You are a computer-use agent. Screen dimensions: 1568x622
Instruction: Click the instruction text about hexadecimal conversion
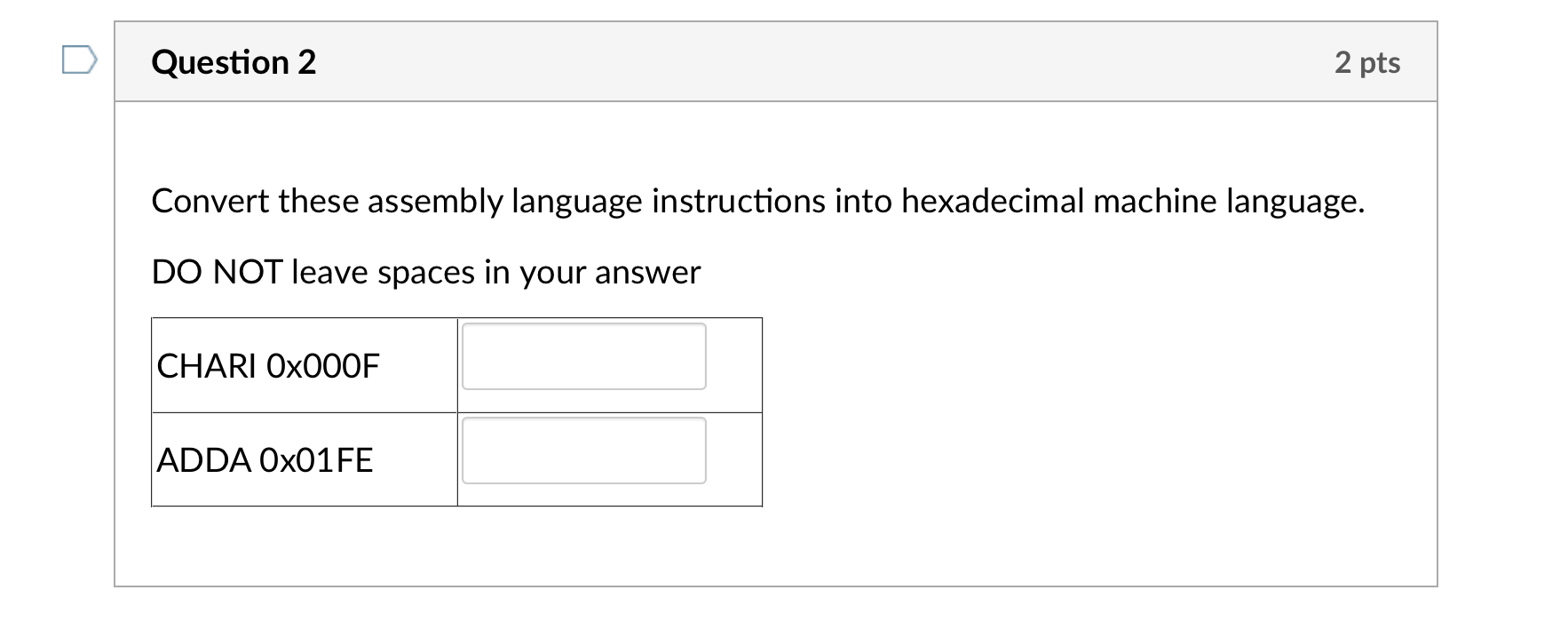click(758, 201)
